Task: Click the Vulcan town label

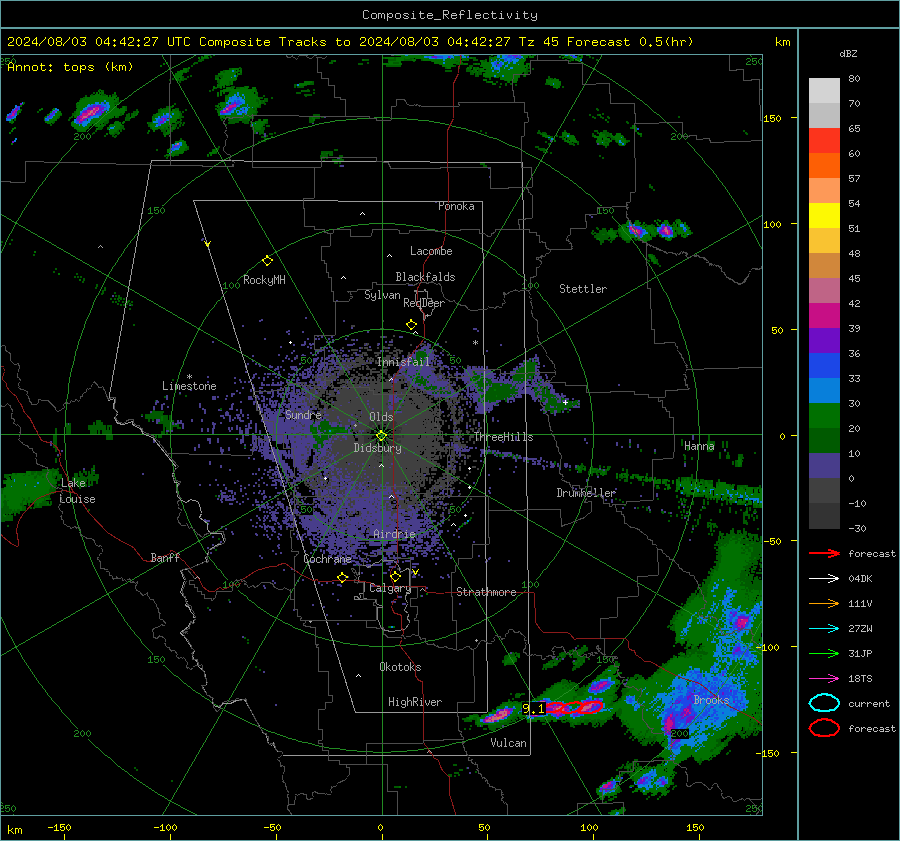Action: click(x=508, y=743)
